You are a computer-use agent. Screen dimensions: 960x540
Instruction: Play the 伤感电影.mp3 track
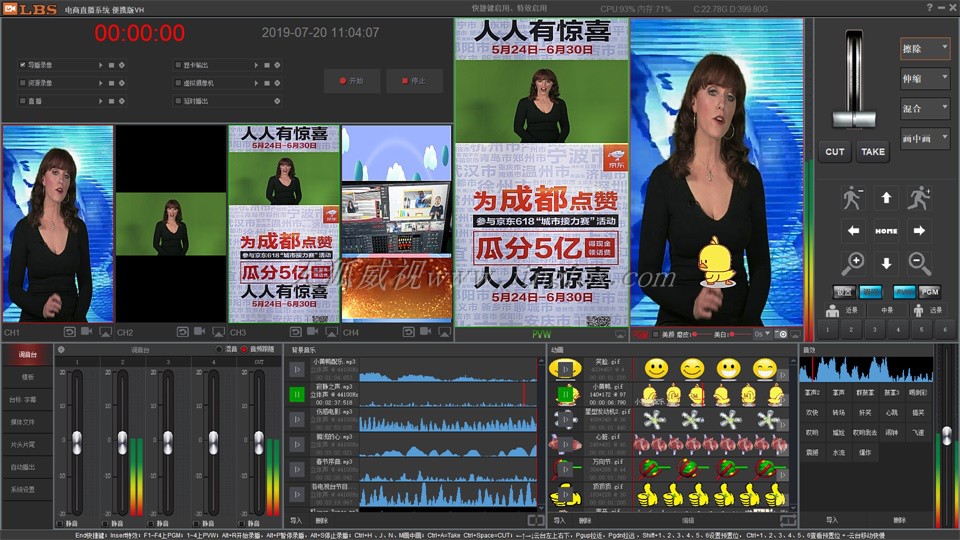tap(297, 419)
